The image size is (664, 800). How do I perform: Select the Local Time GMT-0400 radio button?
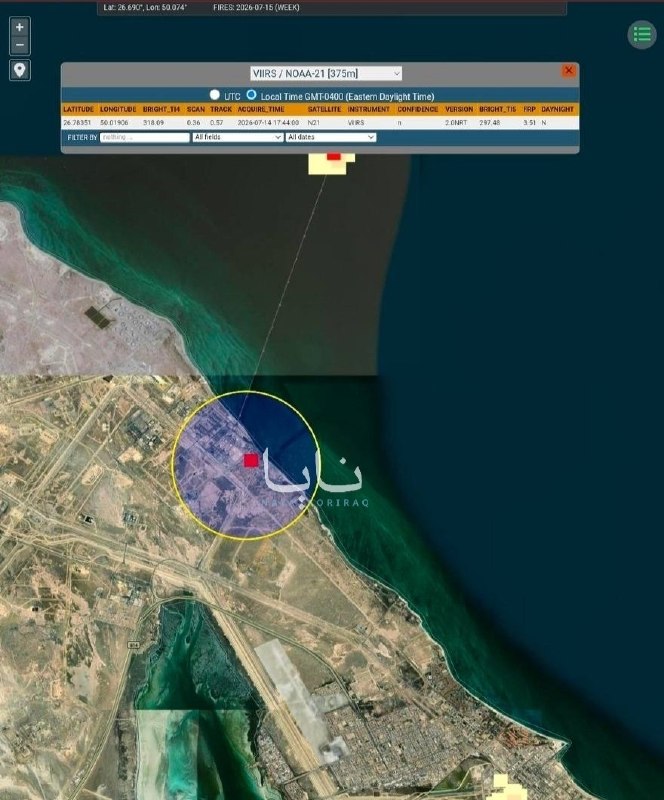click(x=251, y=95)
